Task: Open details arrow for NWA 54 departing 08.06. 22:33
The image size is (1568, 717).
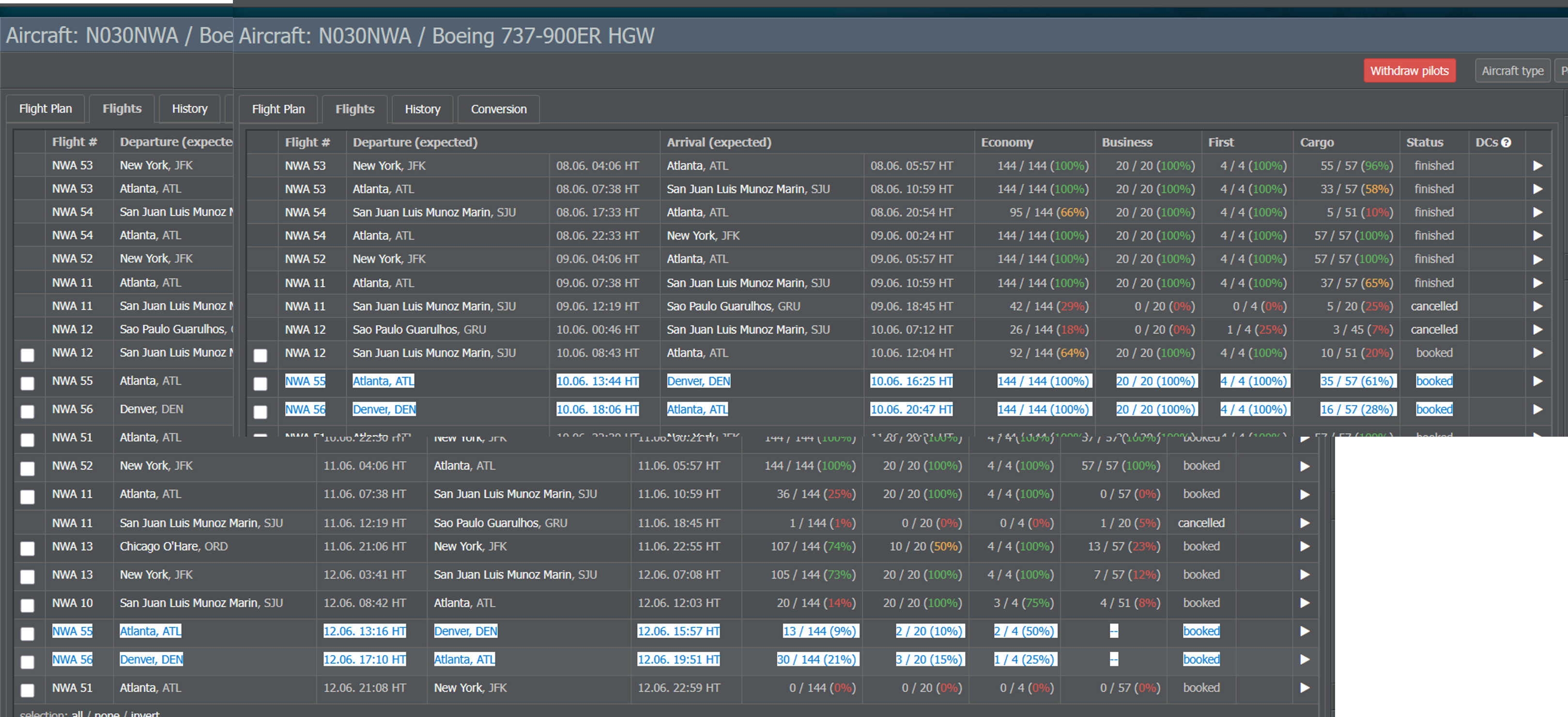Action: pos(1537,236)
